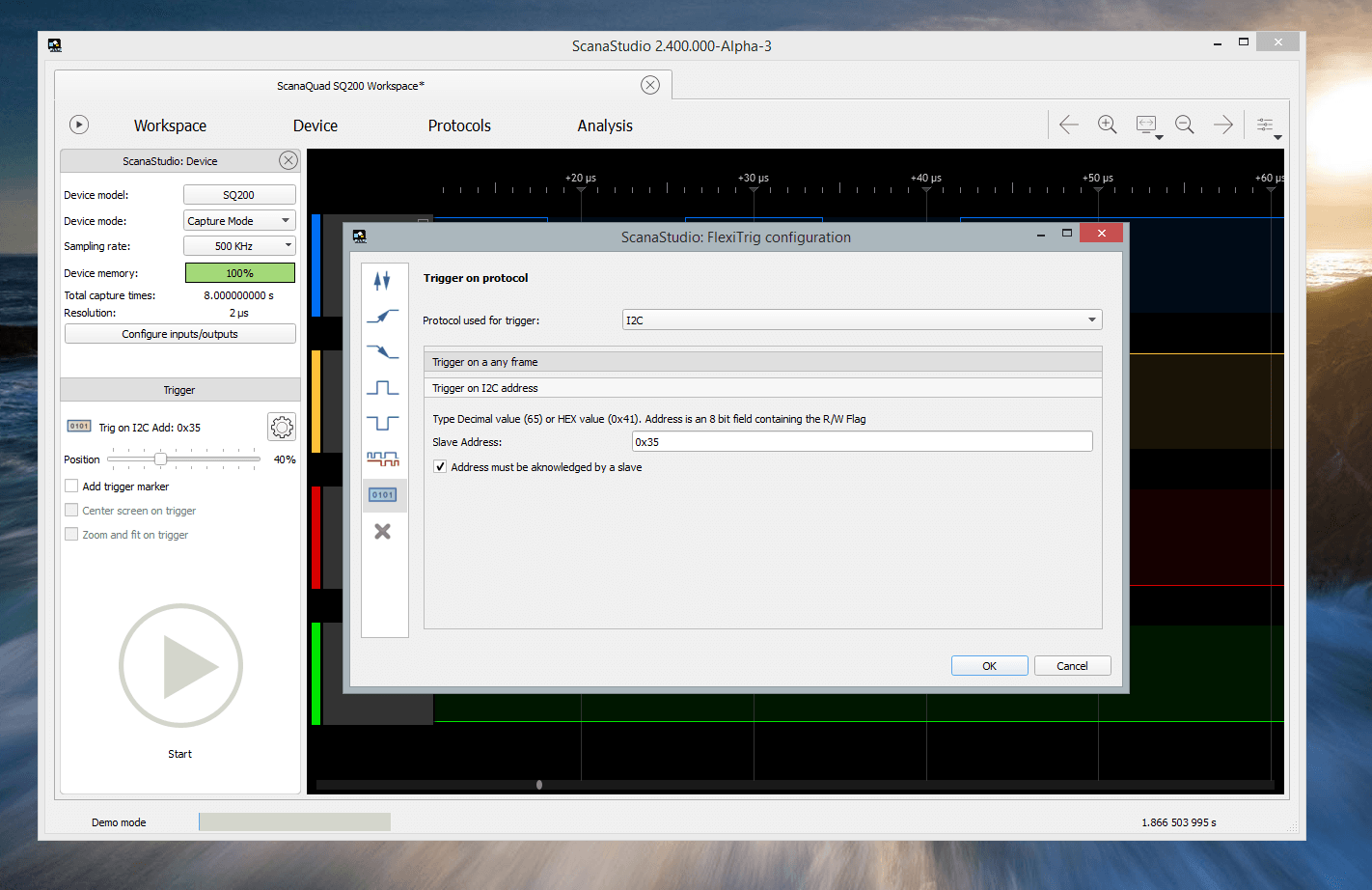This screenshot has height=890, width=1372.
Task: Open the trigger gear settings icon
Action: point(281,426)
